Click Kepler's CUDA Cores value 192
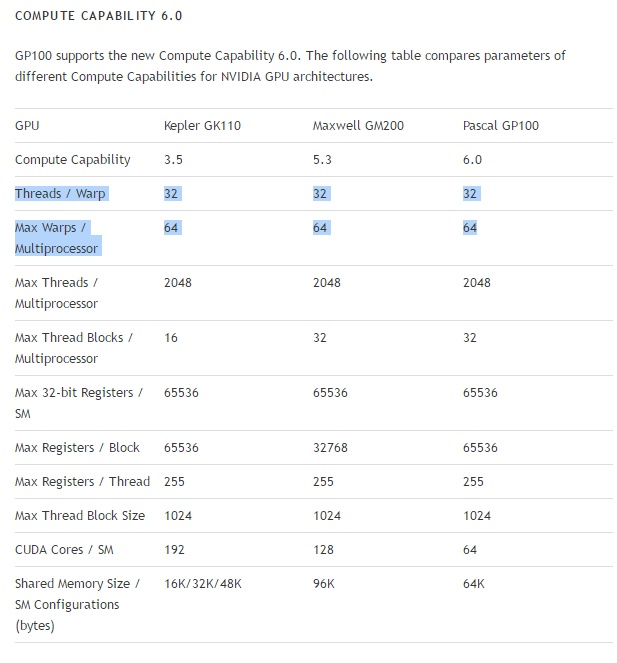This screenshot has height=663, width=617. point(174,550)
